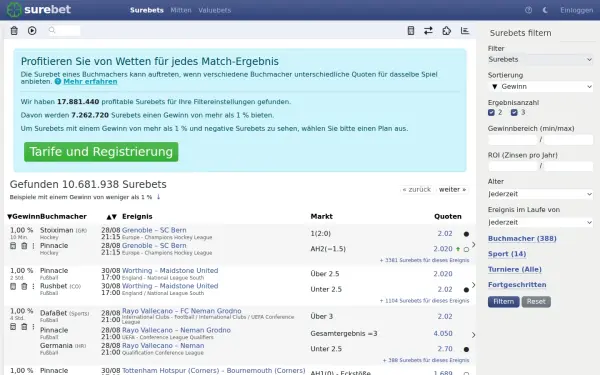The width and height of the screenshot is (600, 375).
Task: Click the Gewinnbereich maximum input field
Action: point(568,140)
